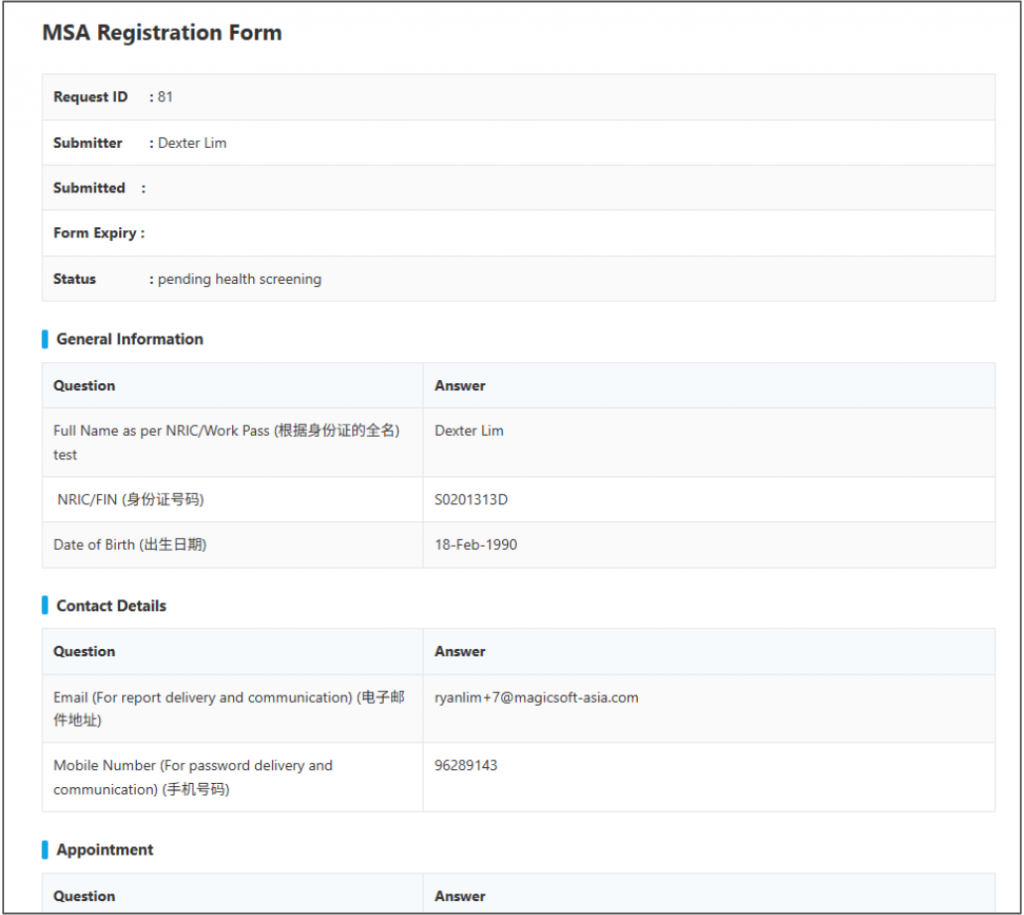Click the General Information section heading
This screenshot has width=1024, height=915.
129,339
